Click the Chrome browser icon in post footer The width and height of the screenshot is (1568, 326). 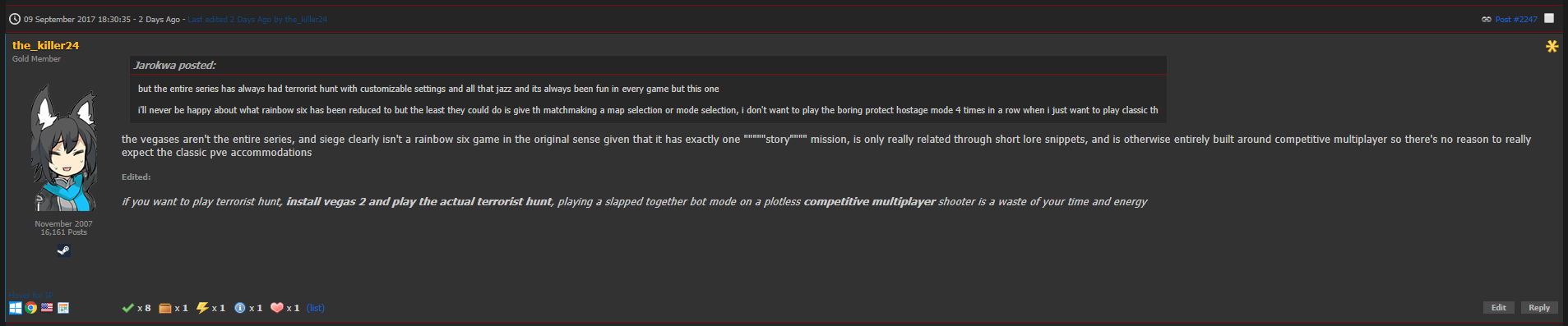click(x=31, y=308)
